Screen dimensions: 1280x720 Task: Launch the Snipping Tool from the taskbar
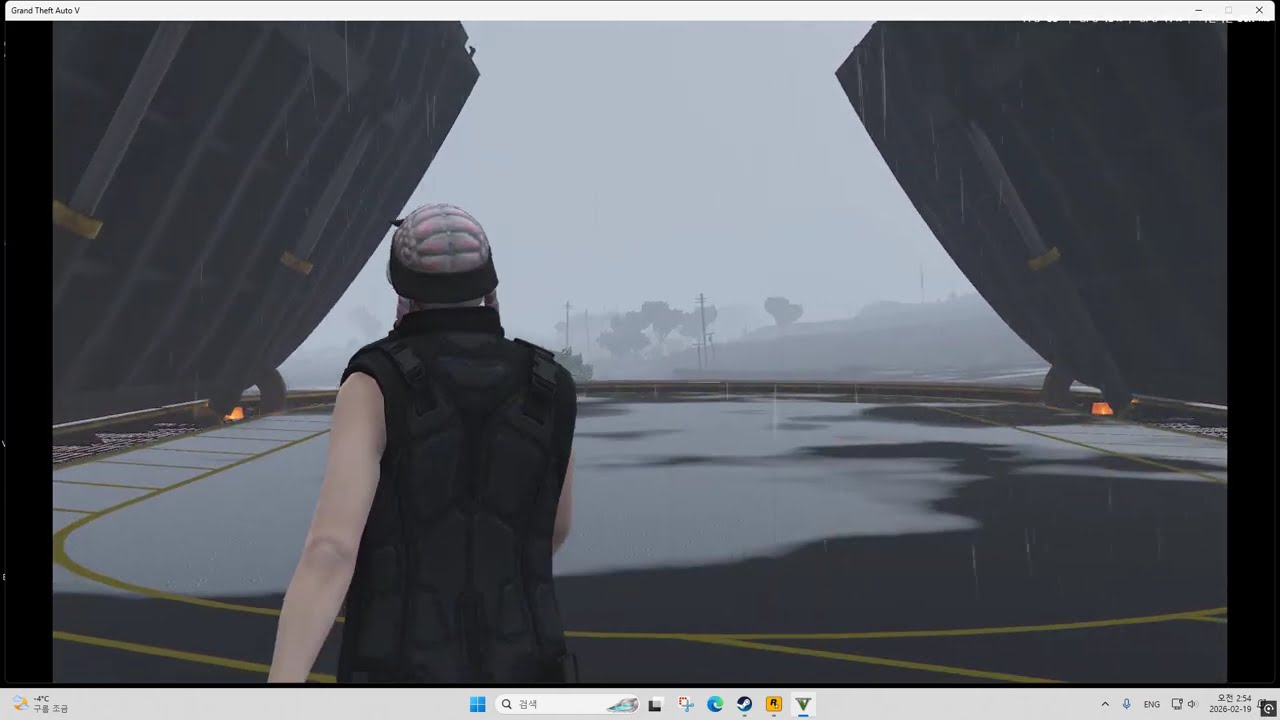pos(685,704)
